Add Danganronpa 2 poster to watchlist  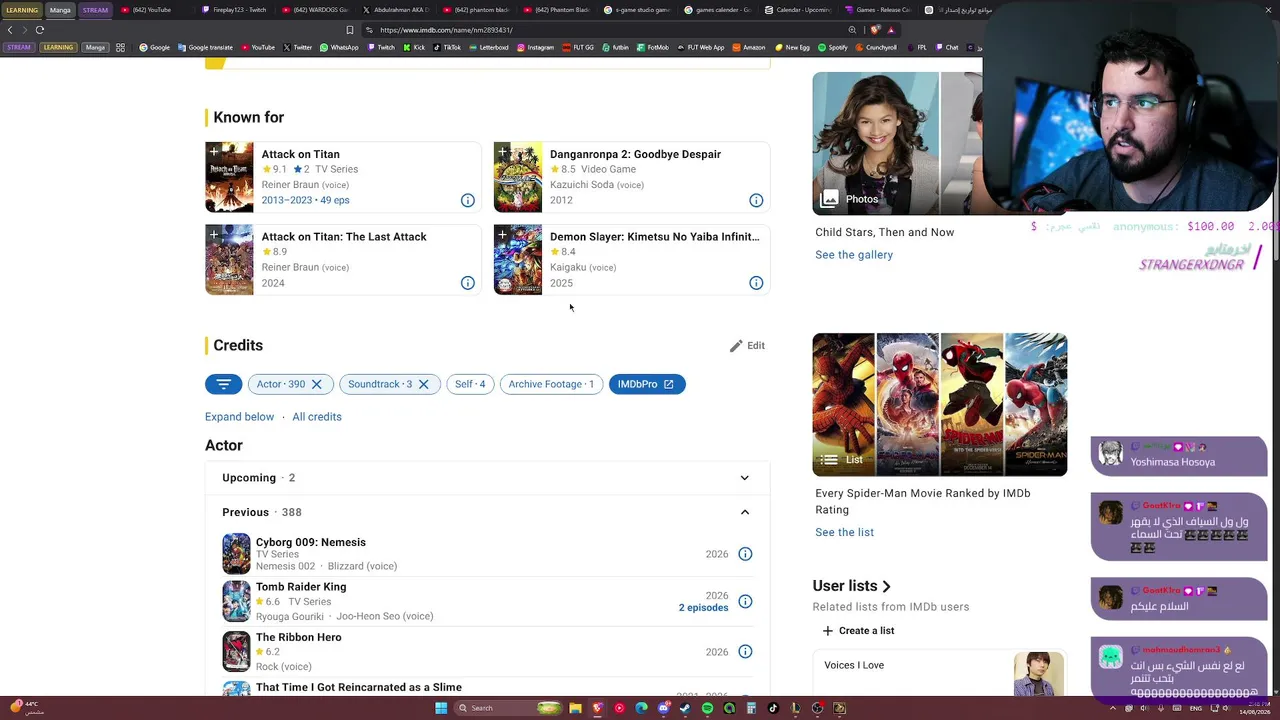coord(502,152)
